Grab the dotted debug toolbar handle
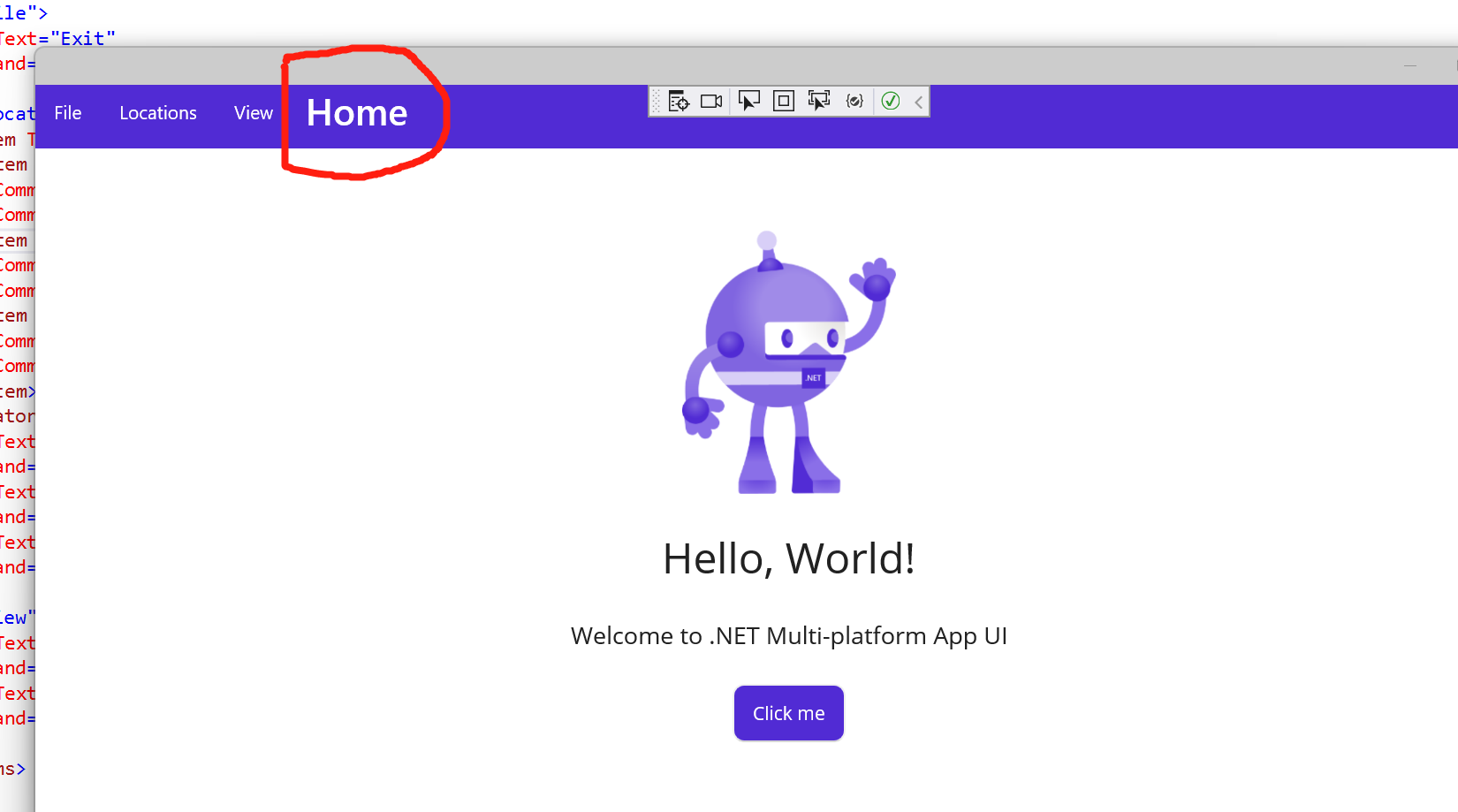Image resolution: width=1458 pixels, height=812 pixels. coord(656,102)
